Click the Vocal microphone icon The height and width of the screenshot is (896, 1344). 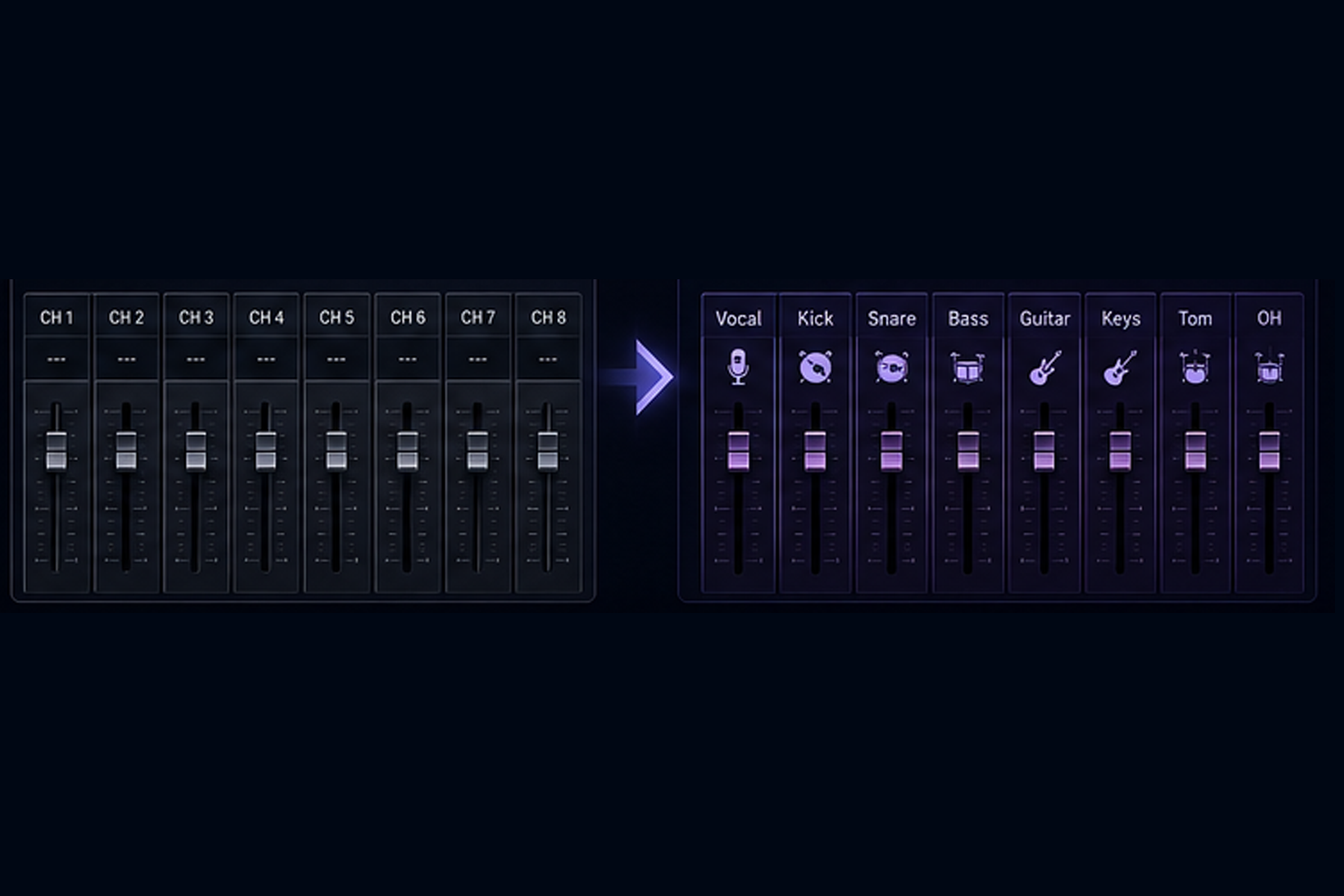738,367
